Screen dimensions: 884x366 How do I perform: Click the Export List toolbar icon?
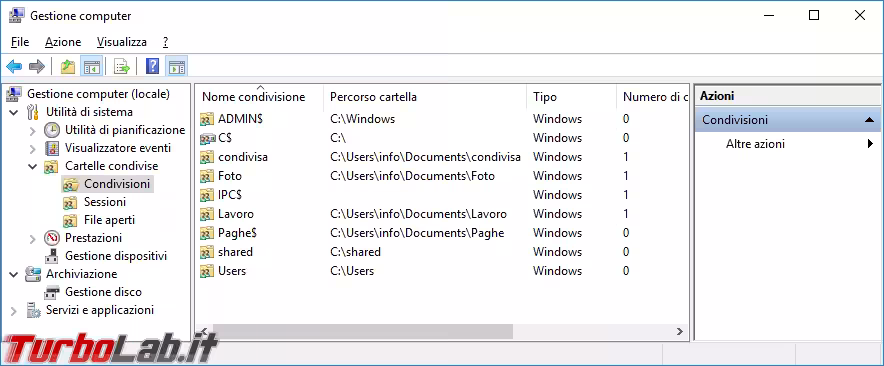pos(122,67)
